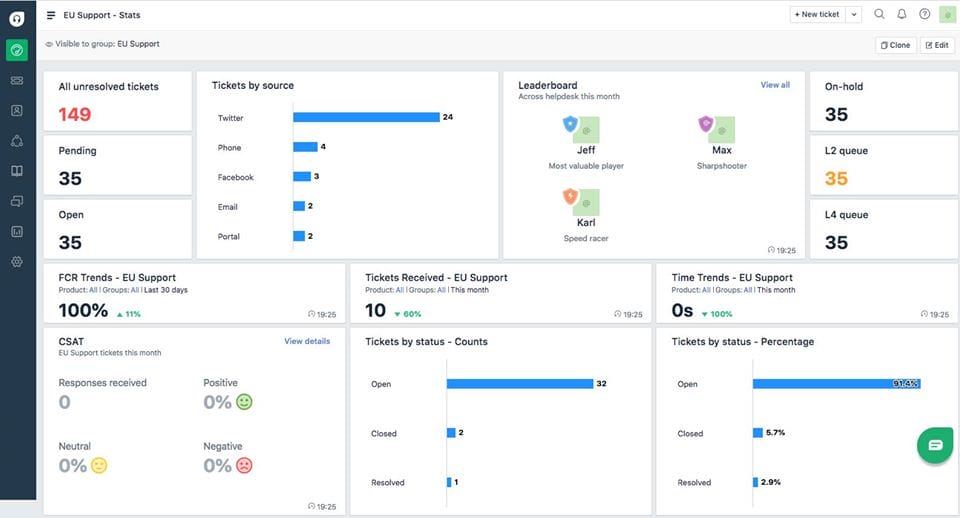Viewport: 960px width, 518px height.
Task: Open the Reports chart icon in sidebar
Action: pos(17,231)
